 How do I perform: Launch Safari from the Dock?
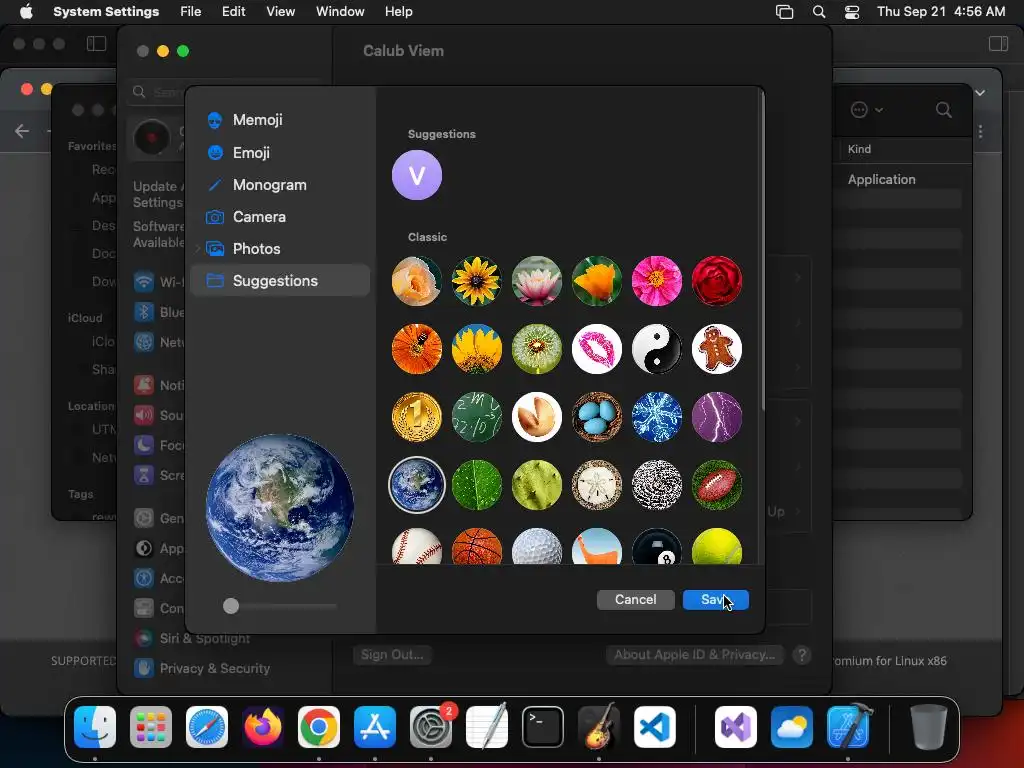pos(207,727)
